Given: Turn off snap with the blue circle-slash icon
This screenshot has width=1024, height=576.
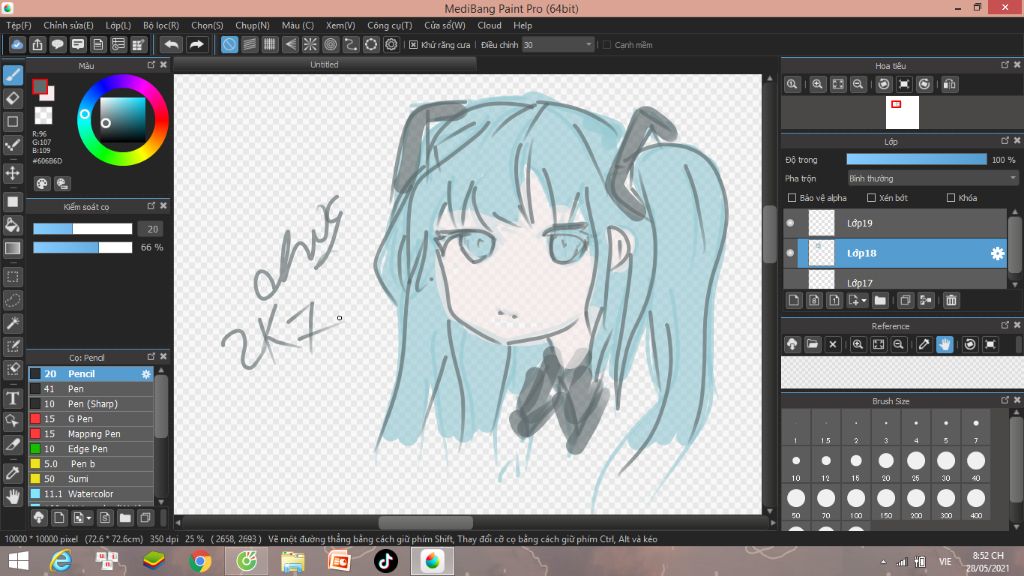Looking at the screenshot, I should pos(229,44).
